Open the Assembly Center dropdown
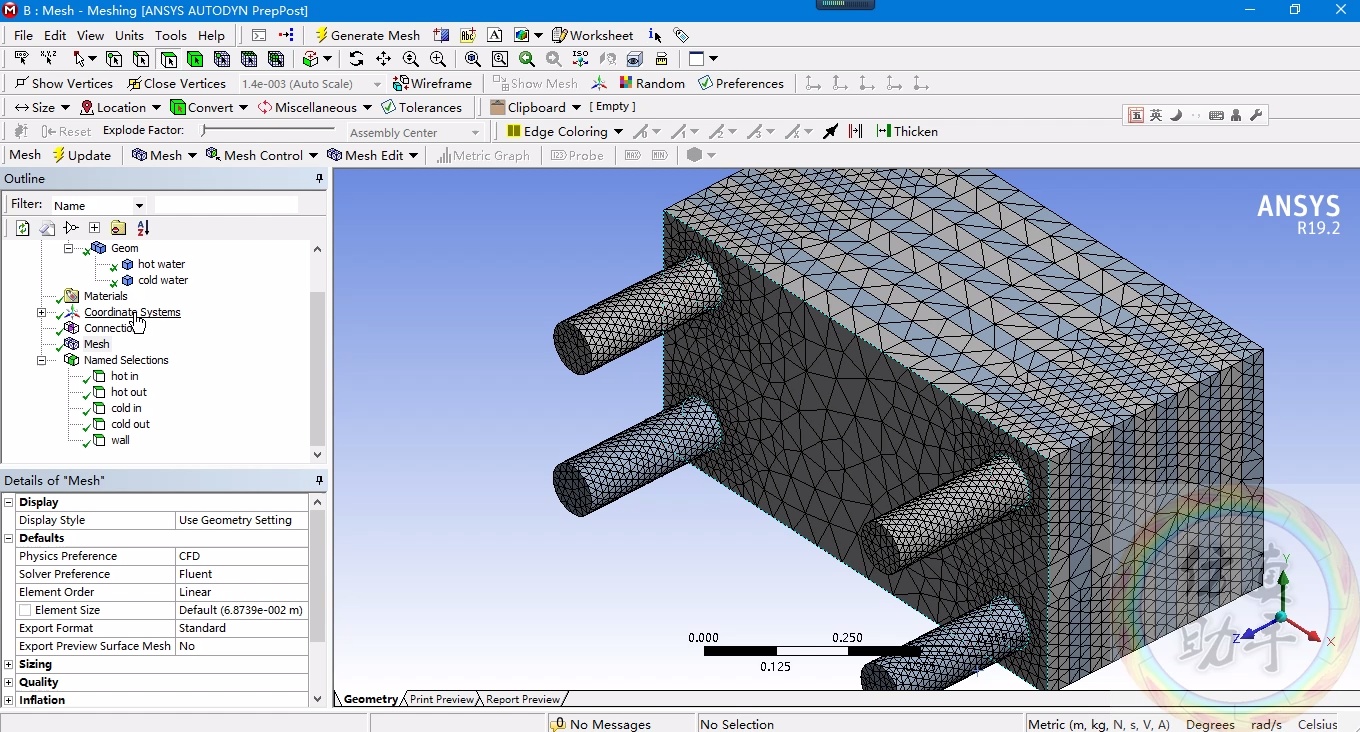 tap(475, 131)
